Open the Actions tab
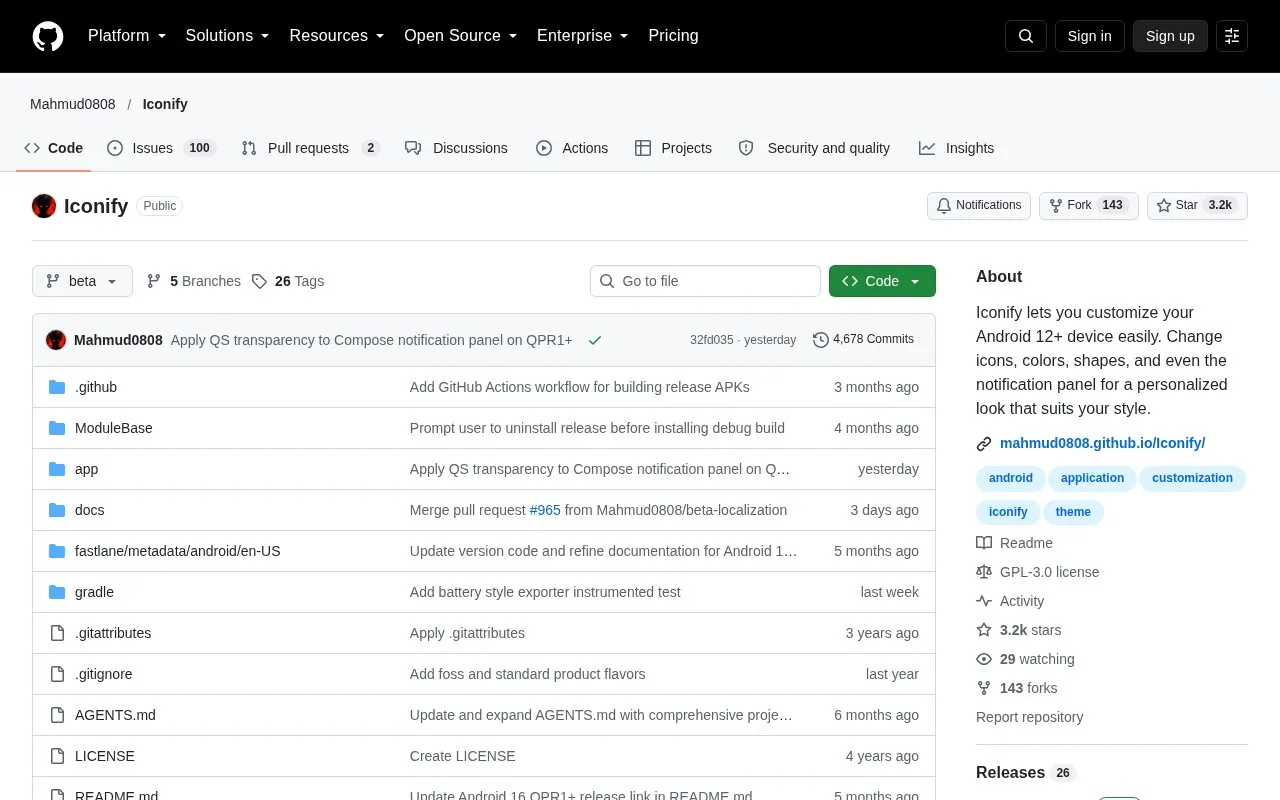 572,148
